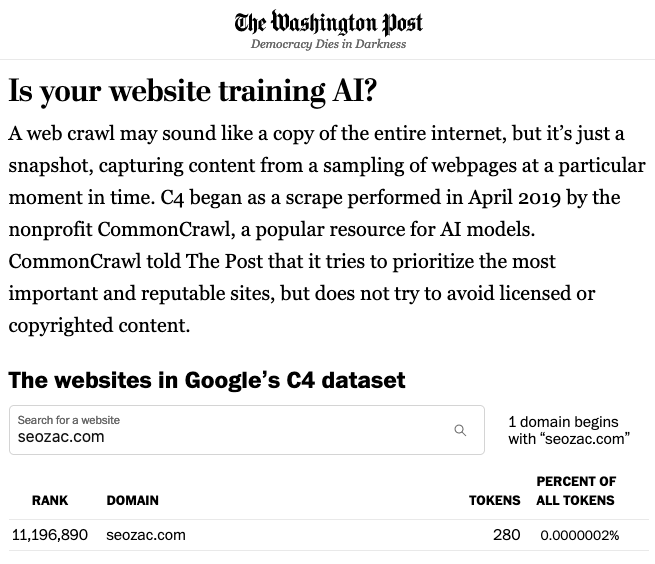Click the "Democracy Dies in Darkness" tagline
Screen dimensions: 655x564
[x=328, y=45]
